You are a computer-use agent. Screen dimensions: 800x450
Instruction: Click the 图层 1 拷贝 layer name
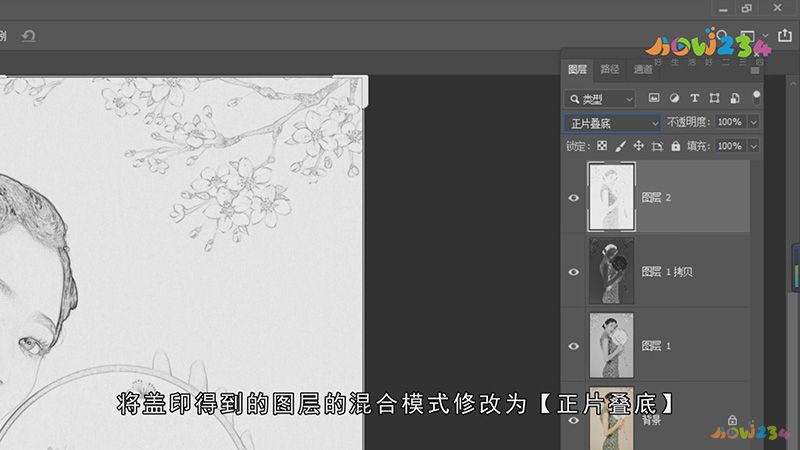pyautogui.click(x=667, y=272)
